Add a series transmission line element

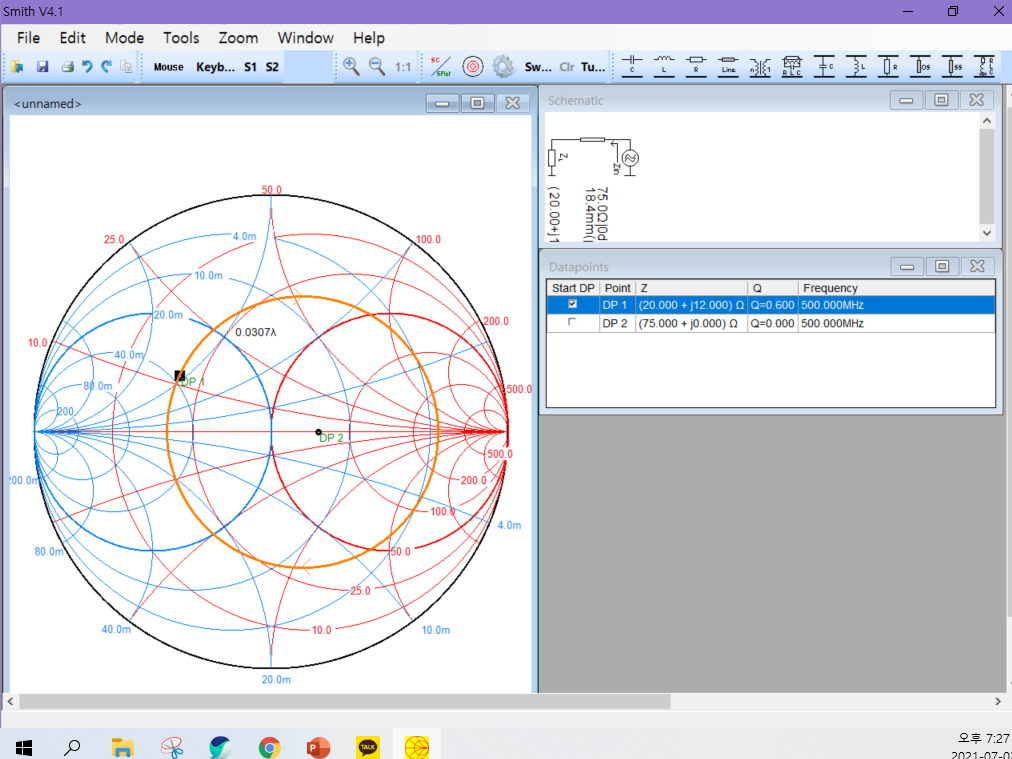pos(728,66)
